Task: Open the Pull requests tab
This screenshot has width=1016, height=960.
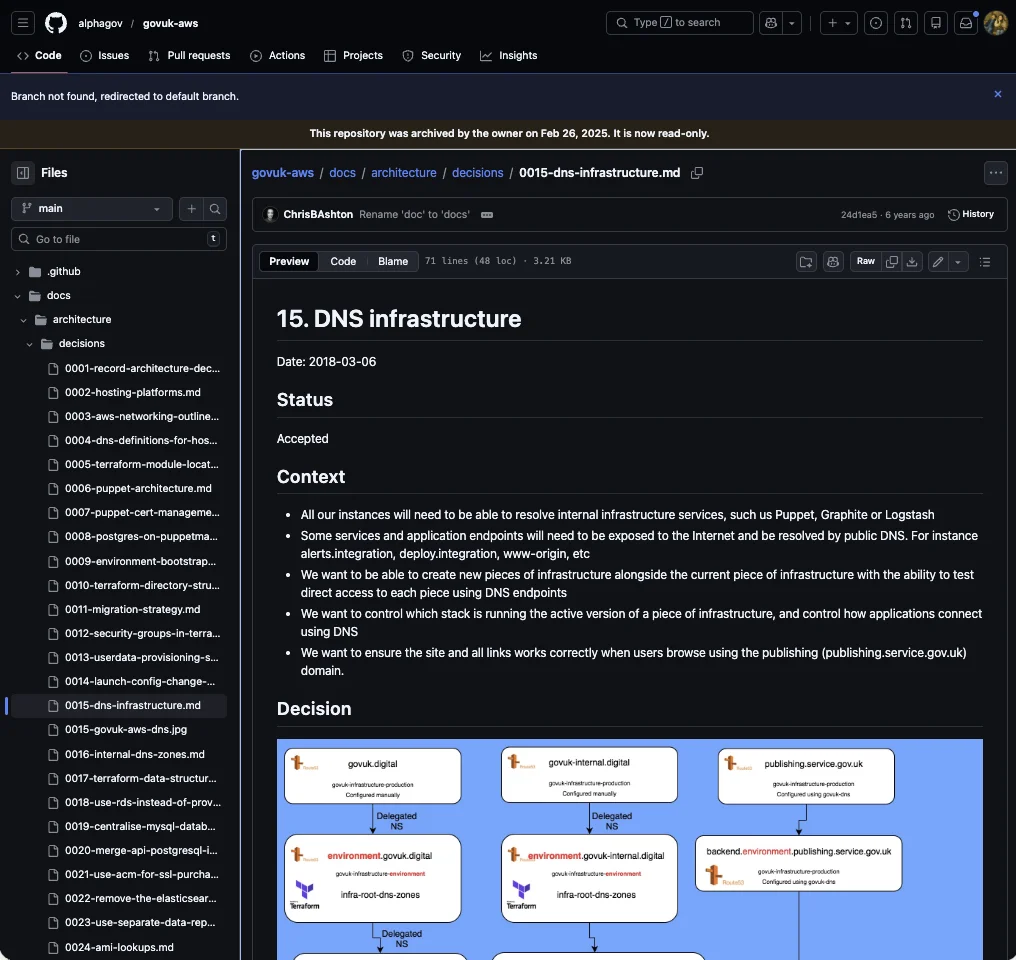Action: pos(189,56)
